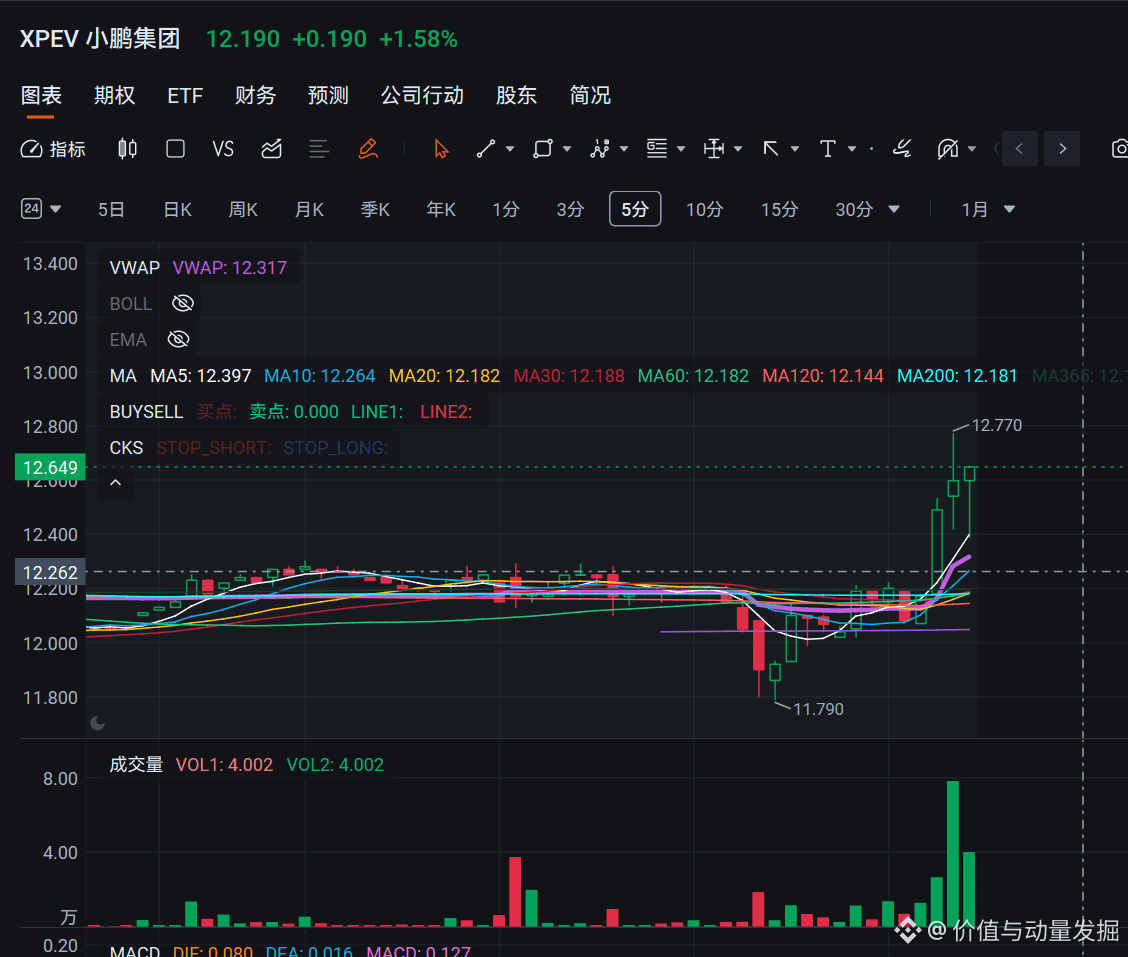Click the next toolbar page arrow
This screenshot has width=1128, height=957.
click(1063, 149)
